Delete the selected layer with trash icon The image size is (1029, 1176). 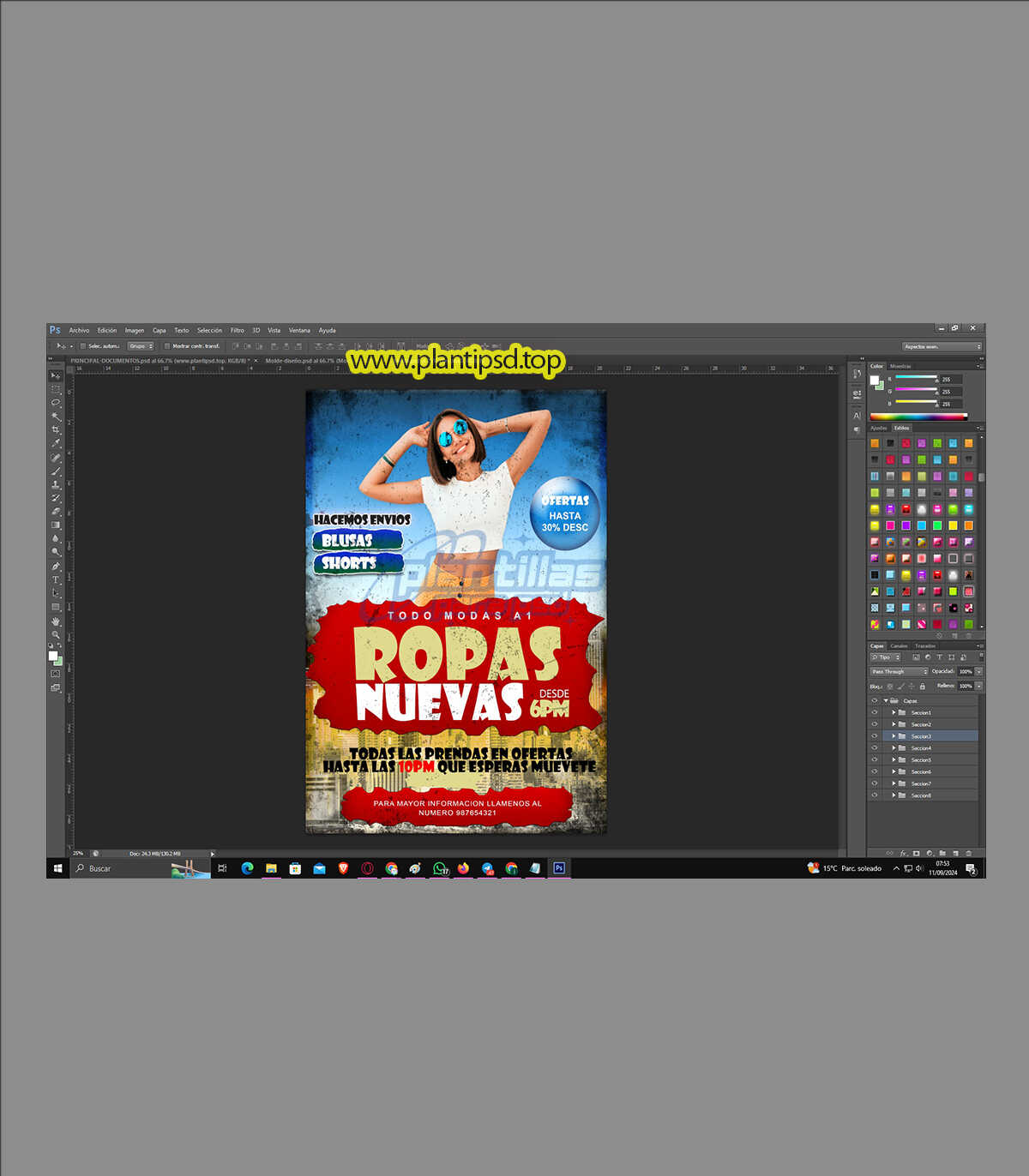click(969, 853)
